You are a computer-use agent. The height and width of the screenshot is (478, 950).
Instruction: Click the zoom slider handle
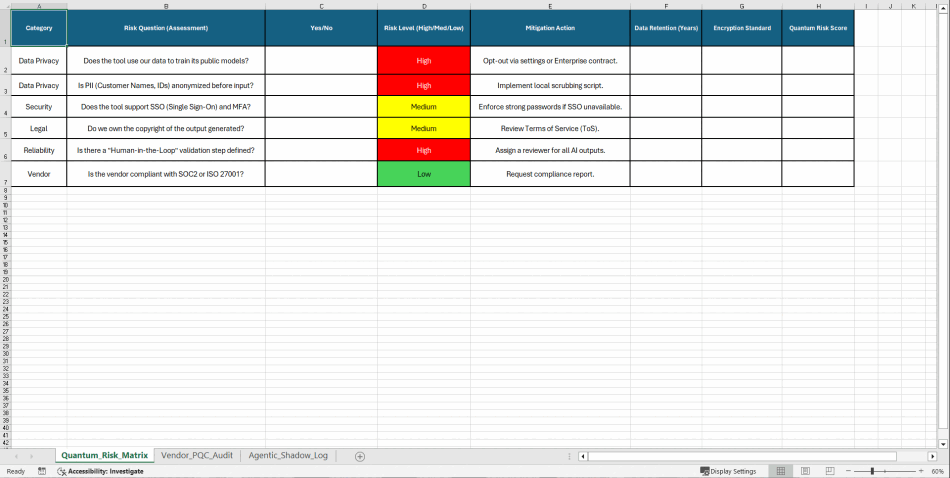click(872, 471)
